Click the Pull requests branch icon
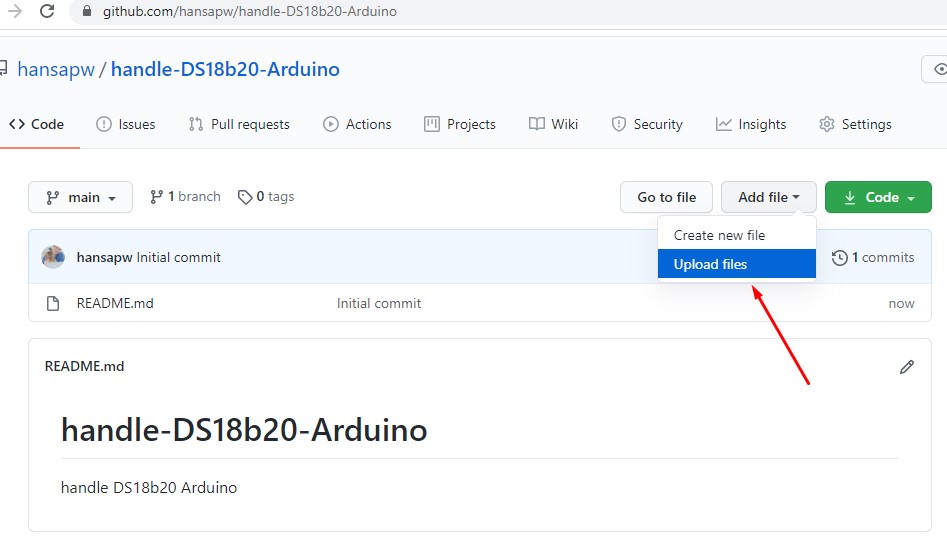The height and width of the screenshot is (550, 947). pos(196,124)
